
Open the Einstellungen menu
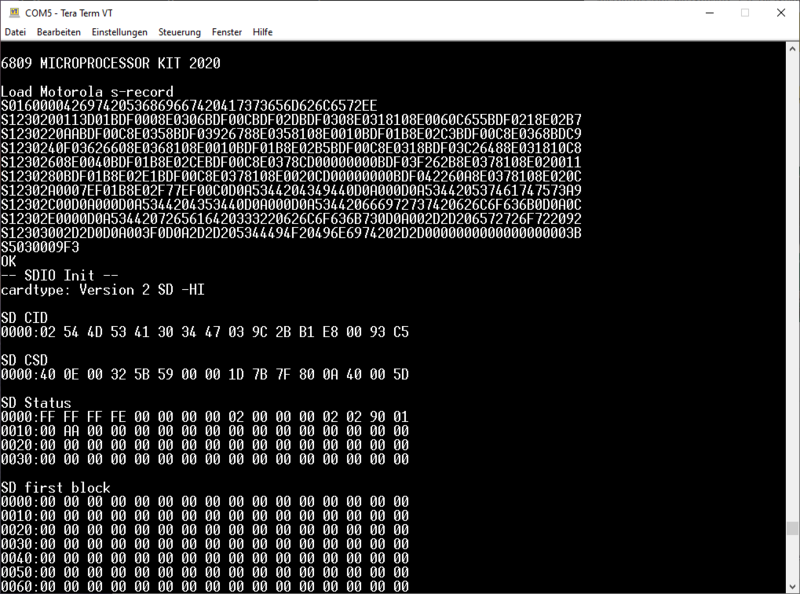(120, 32)
